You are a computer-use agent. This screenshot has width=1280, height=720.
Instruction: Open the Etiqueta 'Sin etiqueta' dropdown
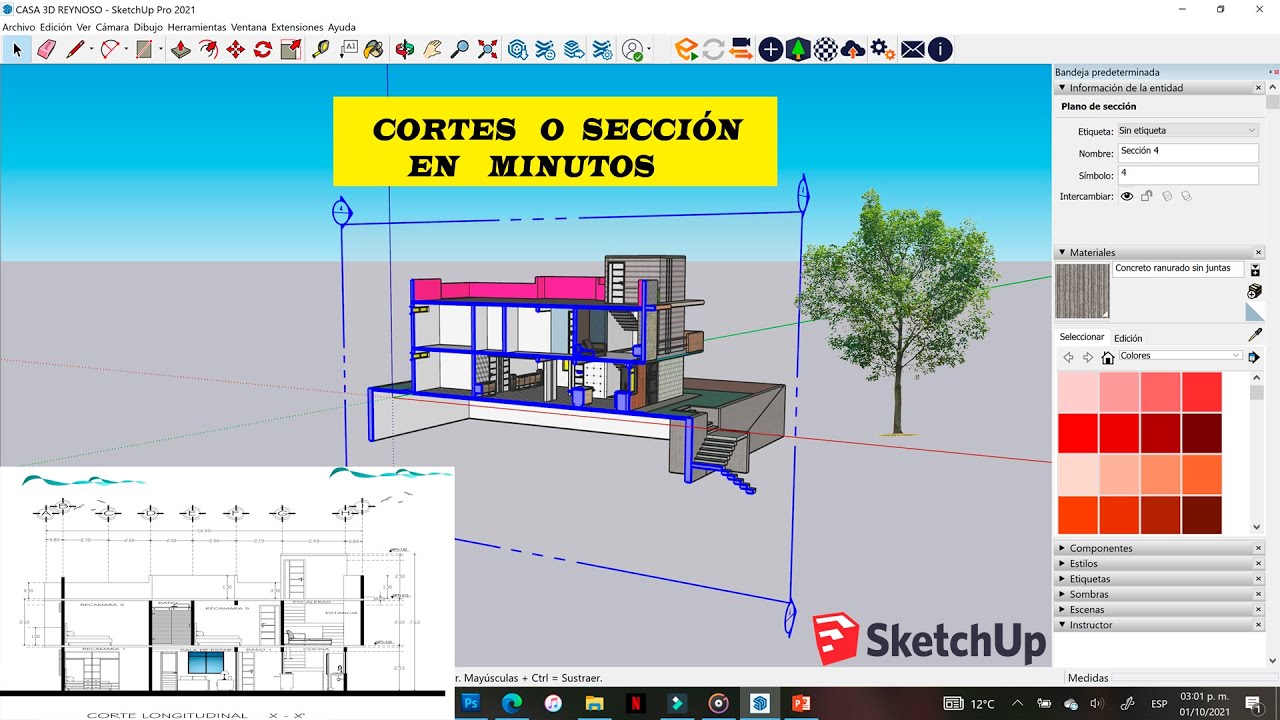(x=1187, y=130)
